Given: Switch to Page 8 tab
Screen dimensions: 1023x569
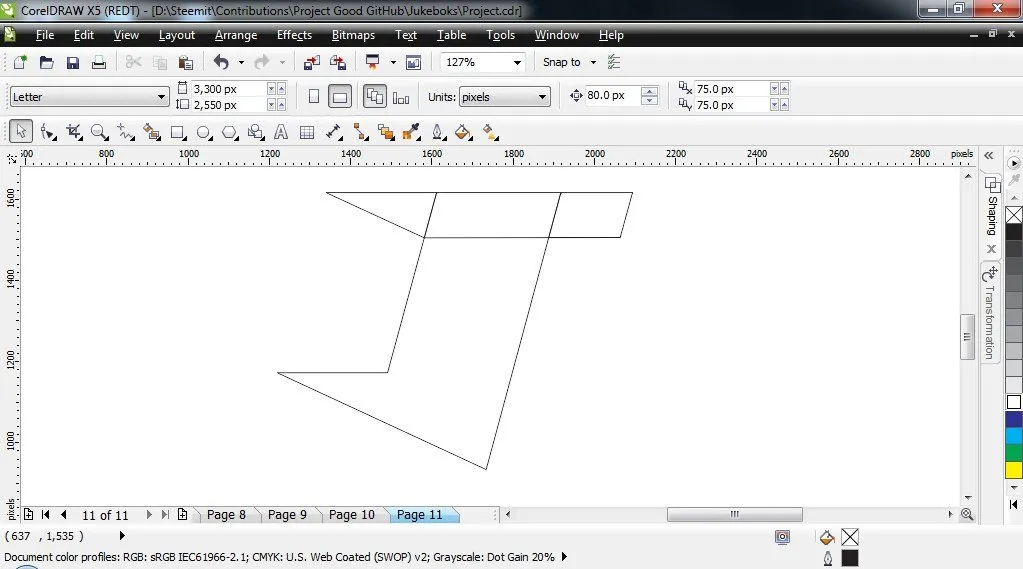Looking at the screenshot, I should click(226, 515).
